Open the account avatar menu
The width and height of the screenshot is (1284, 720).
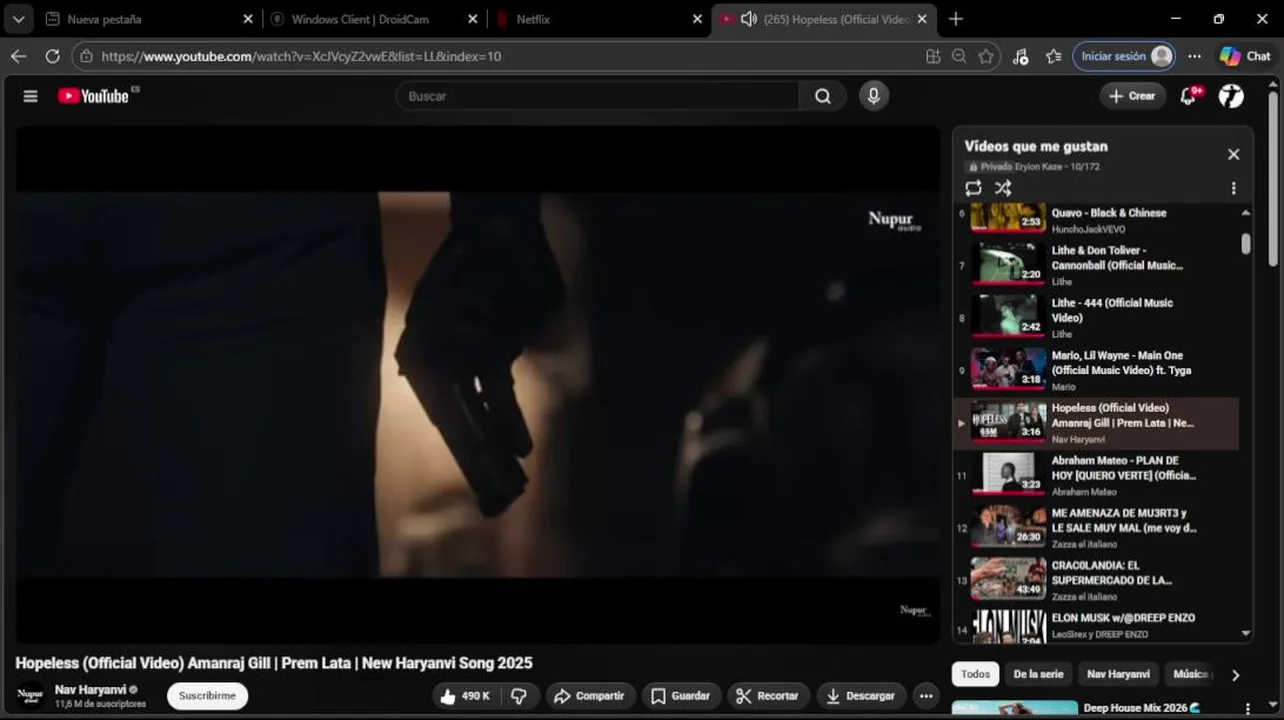(x=1231, y=96)
